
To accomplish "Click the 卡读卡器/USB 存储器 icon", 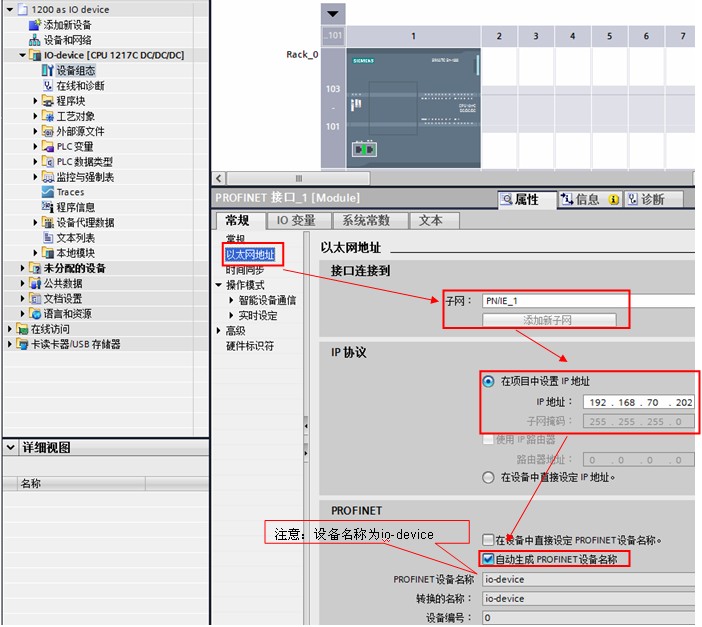I will click(22, 344).
